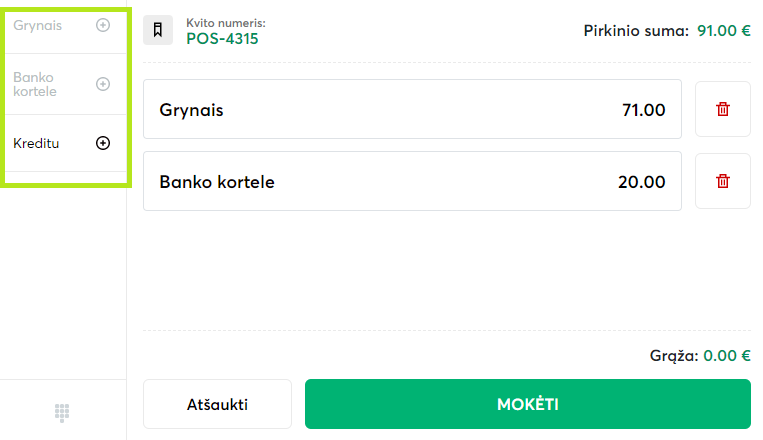Edit the Grynais amount 71.00
Screen dimensions: 763x440
(x=643, y=110)
